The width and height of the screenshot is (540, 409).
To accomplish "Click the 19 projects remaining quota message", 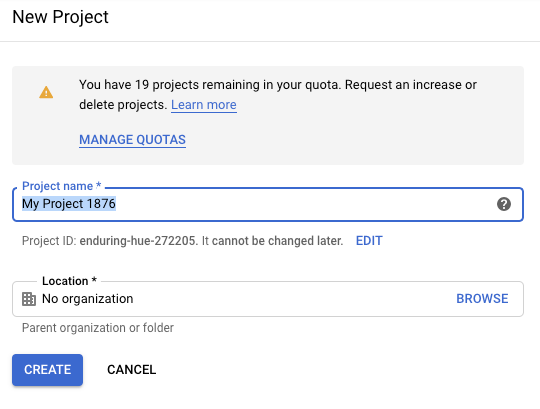I will [x=278, y=85].
